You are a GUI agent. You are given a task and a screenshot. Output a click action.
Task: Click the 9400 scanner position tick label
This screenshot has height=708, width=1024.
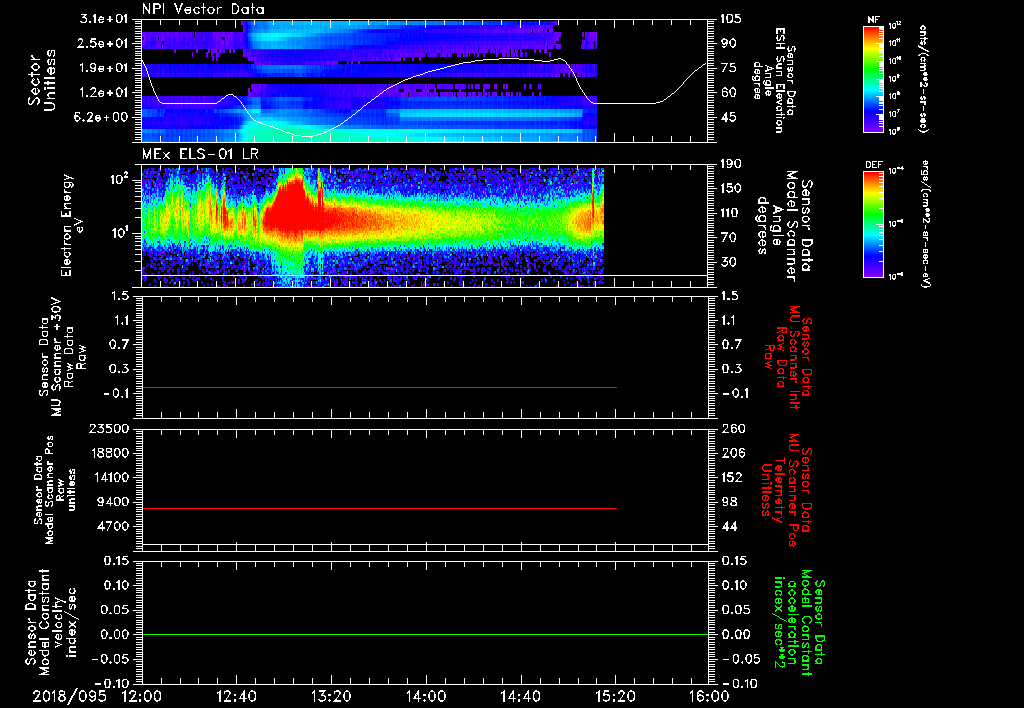tap(114, 502)
